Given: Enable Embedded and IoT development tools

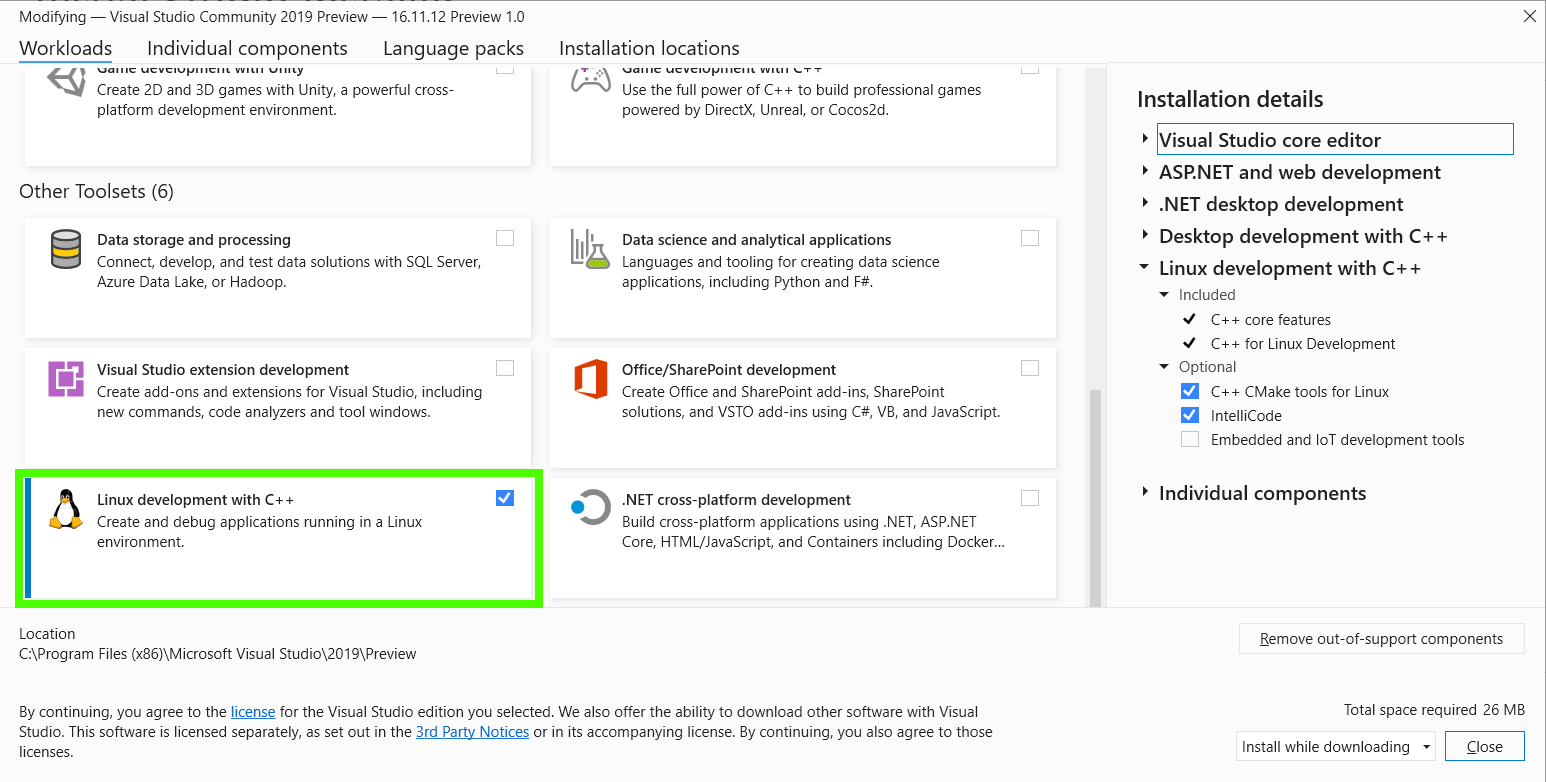Looking at the screenshot, I should [x=1190, y=440].
